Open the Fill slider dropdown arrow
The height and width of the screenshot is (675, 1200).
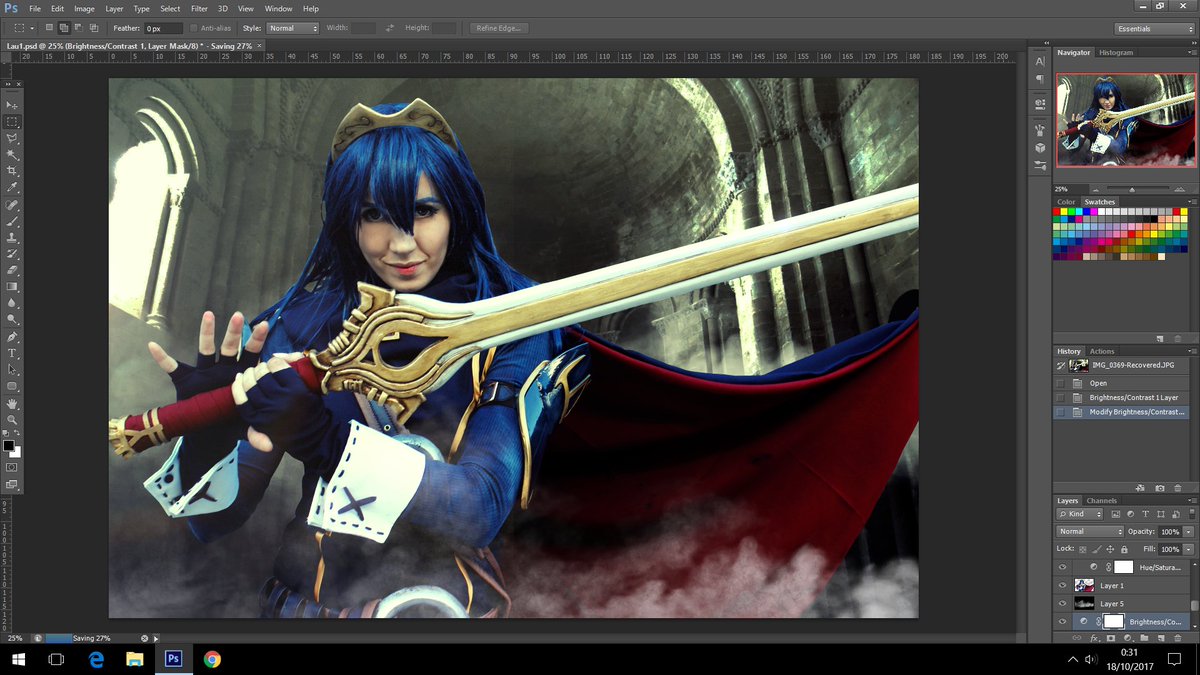tap(1189, 549)
